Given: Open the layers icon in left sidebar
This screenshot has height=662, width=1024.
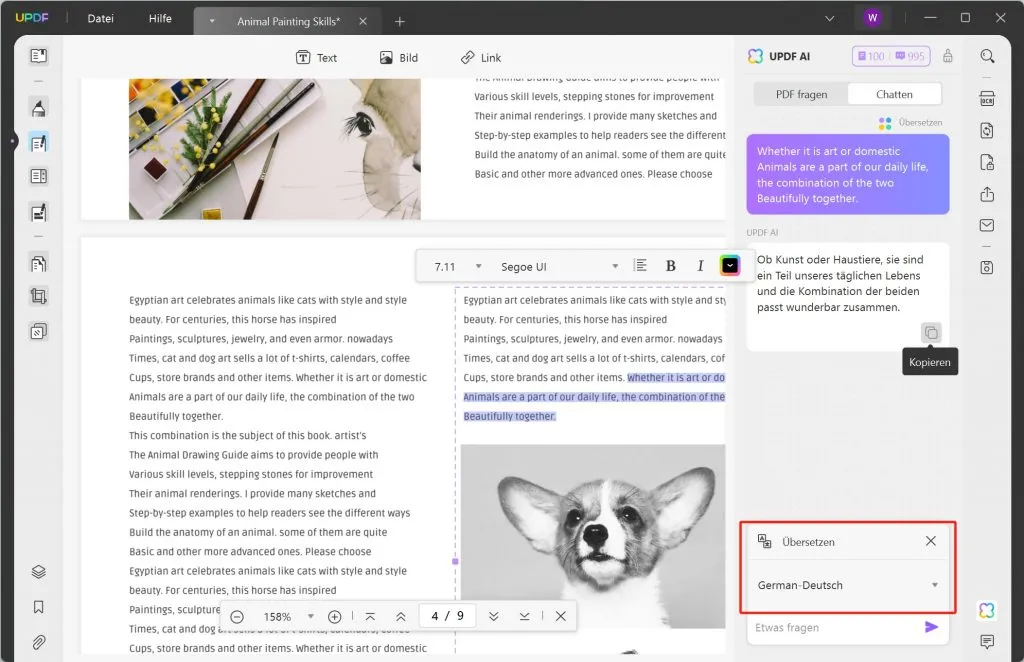Looking at the screenshot, I should coord(38,572).
